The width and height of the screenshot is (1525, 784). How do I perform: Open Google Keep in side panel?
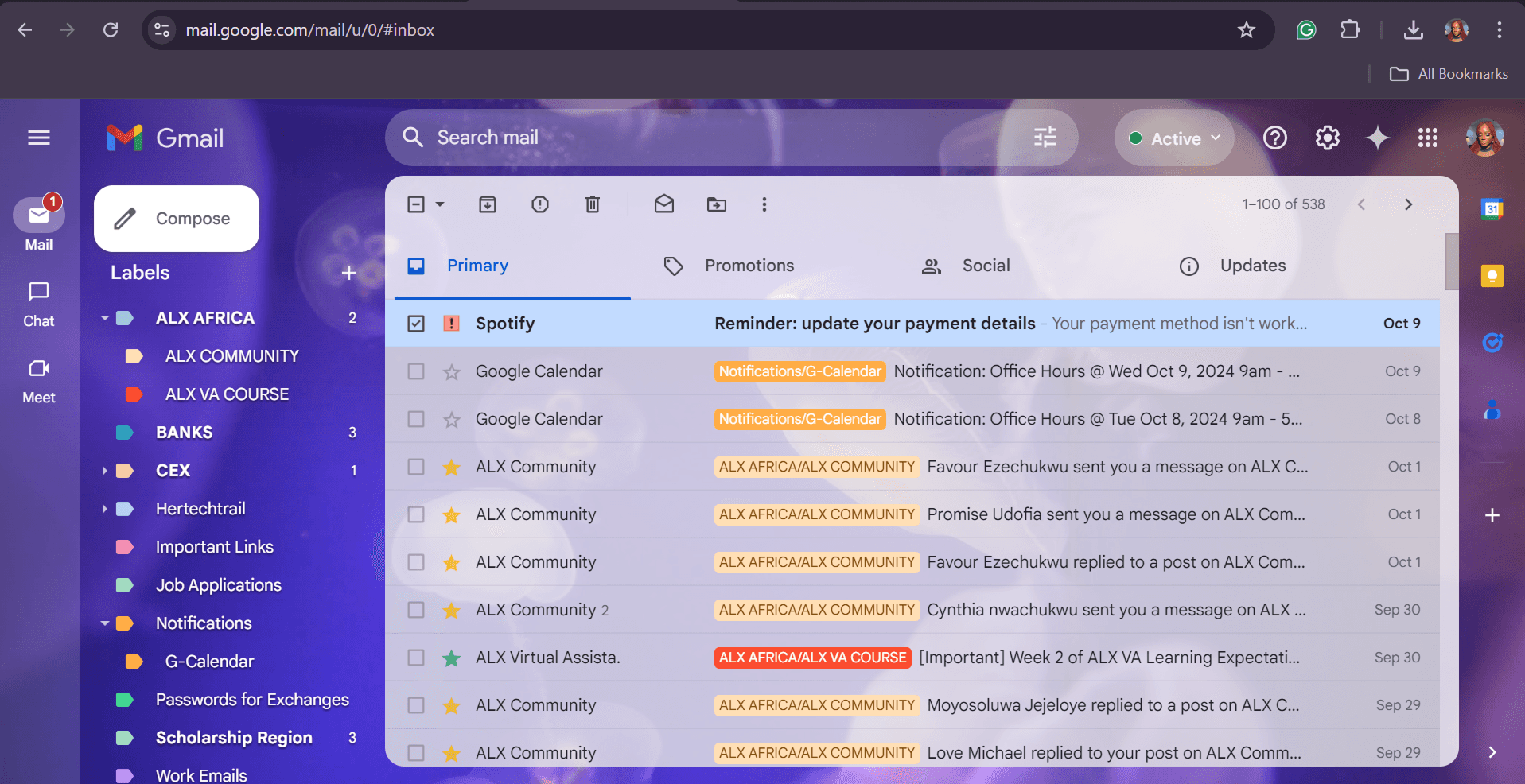click(x=1492, y=276)
